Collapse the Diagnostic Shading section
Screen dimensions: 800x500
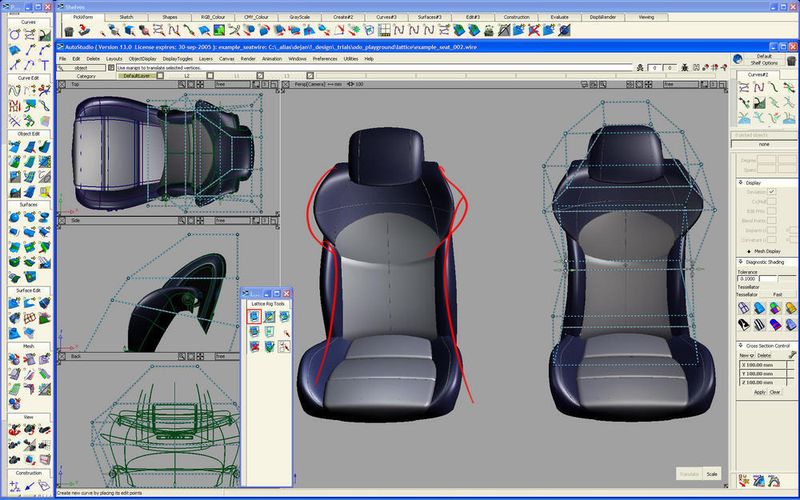pyautogui.click(x=742, y=262)
